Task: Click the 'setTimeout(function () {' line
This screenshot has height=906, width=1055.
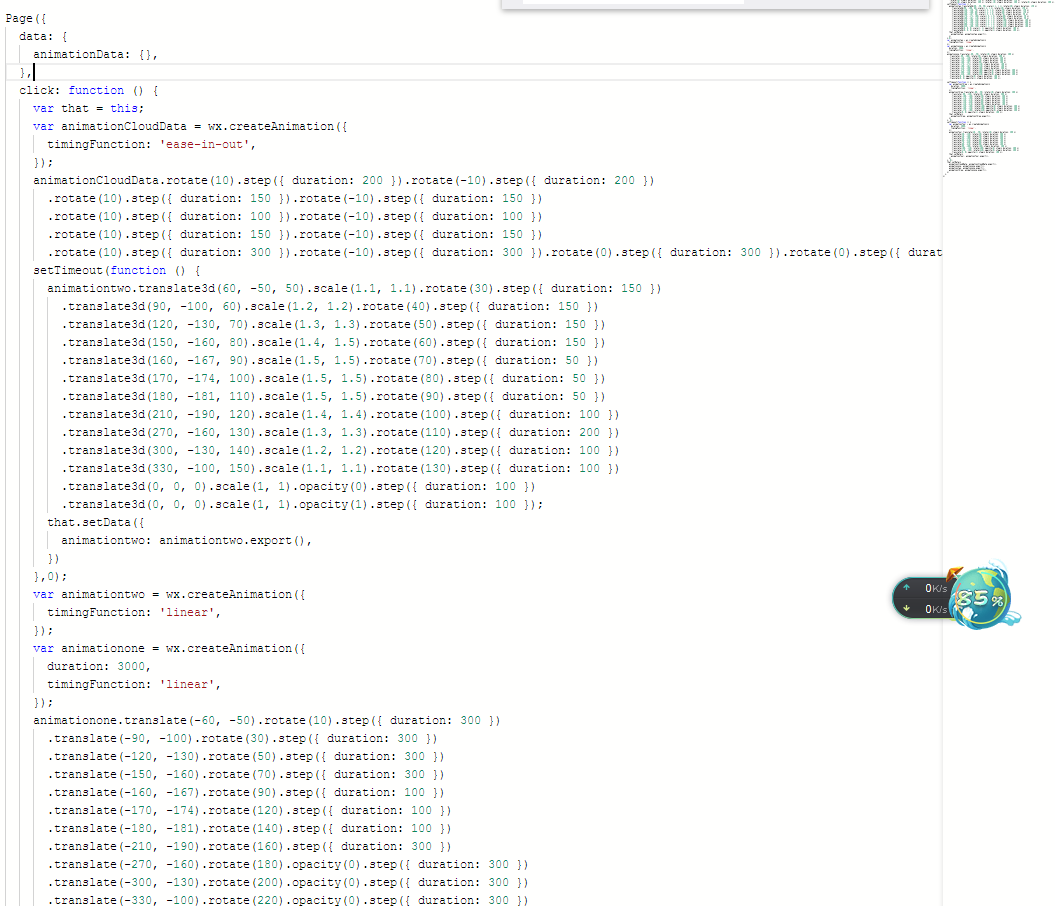Action: 116,270
